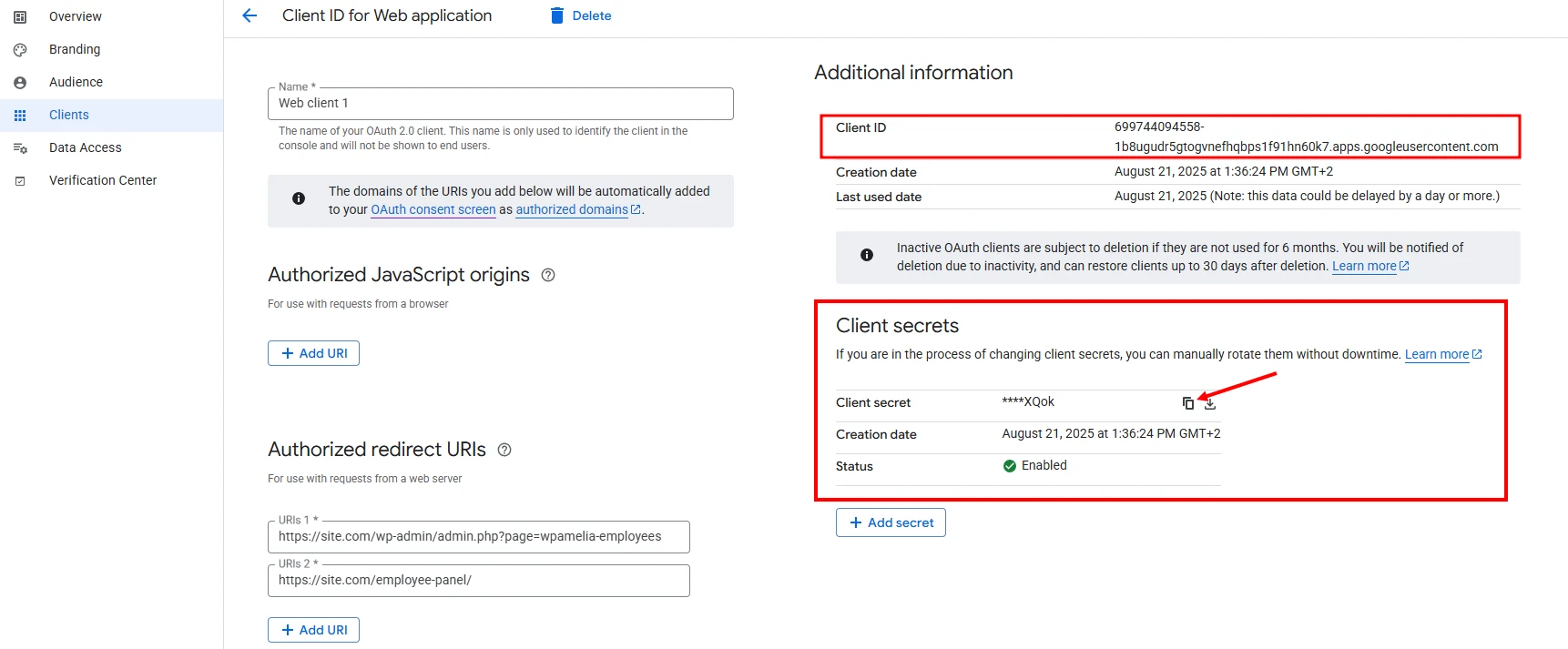Click the Last used date value

(x=1307, y=196)
